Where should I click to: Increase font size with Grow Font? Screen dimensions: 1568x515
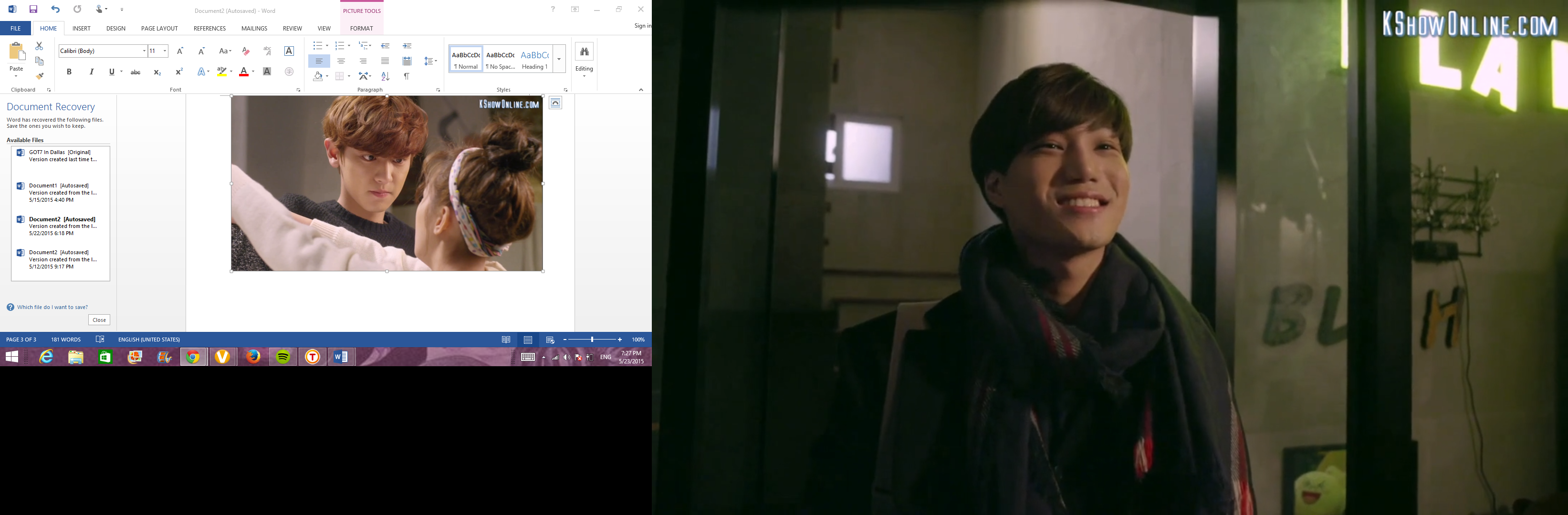click(x=179, y=51)
